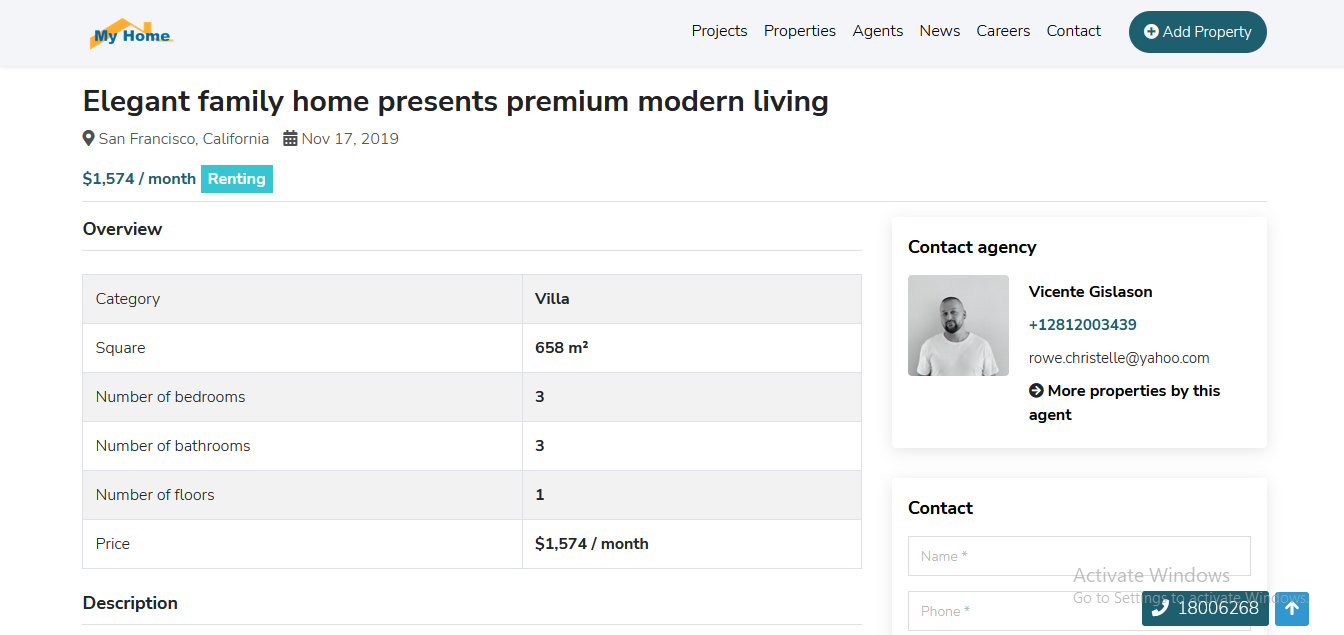Viewport: 1344px width, 635px height.
Task: Focus the Name input field
Action: [x=1079, y=556]
